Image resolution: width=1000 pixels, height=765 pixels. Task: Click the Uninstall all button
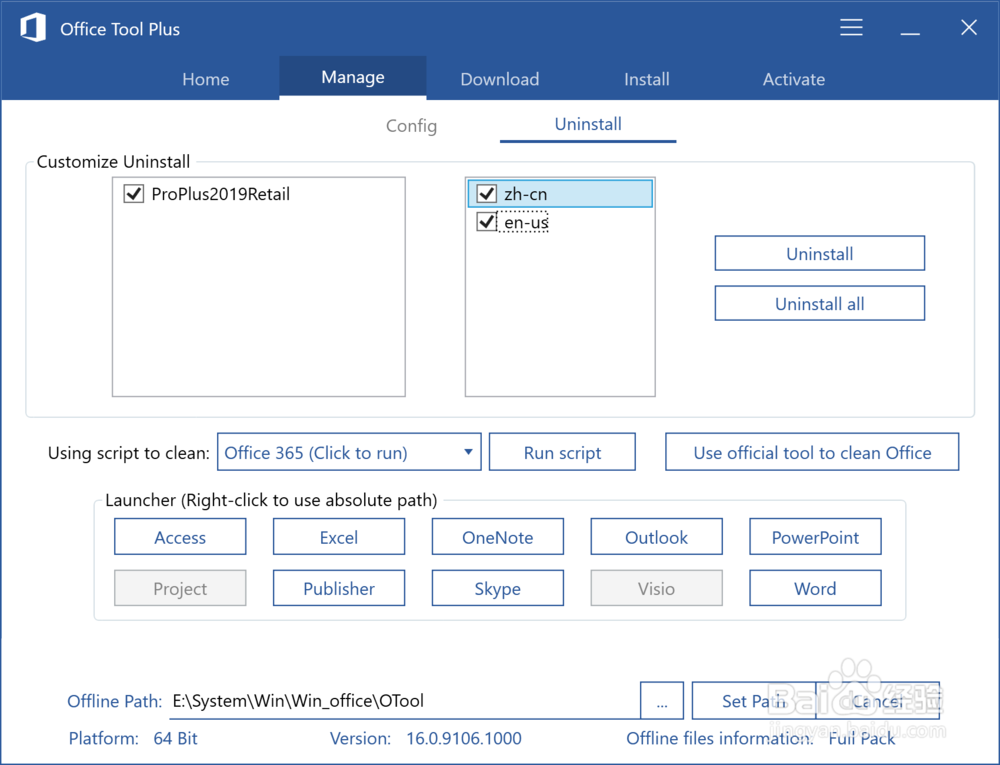(x=820, y=303)
